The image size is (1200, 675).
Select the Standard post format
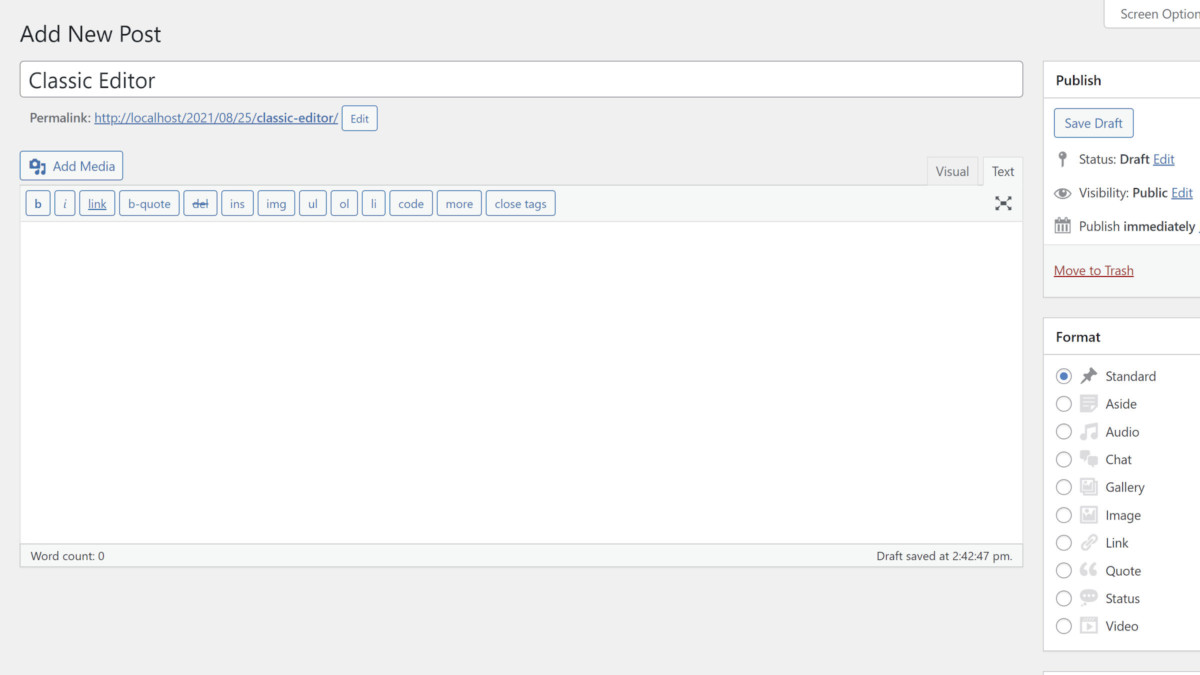click(x=1064, y=376)
